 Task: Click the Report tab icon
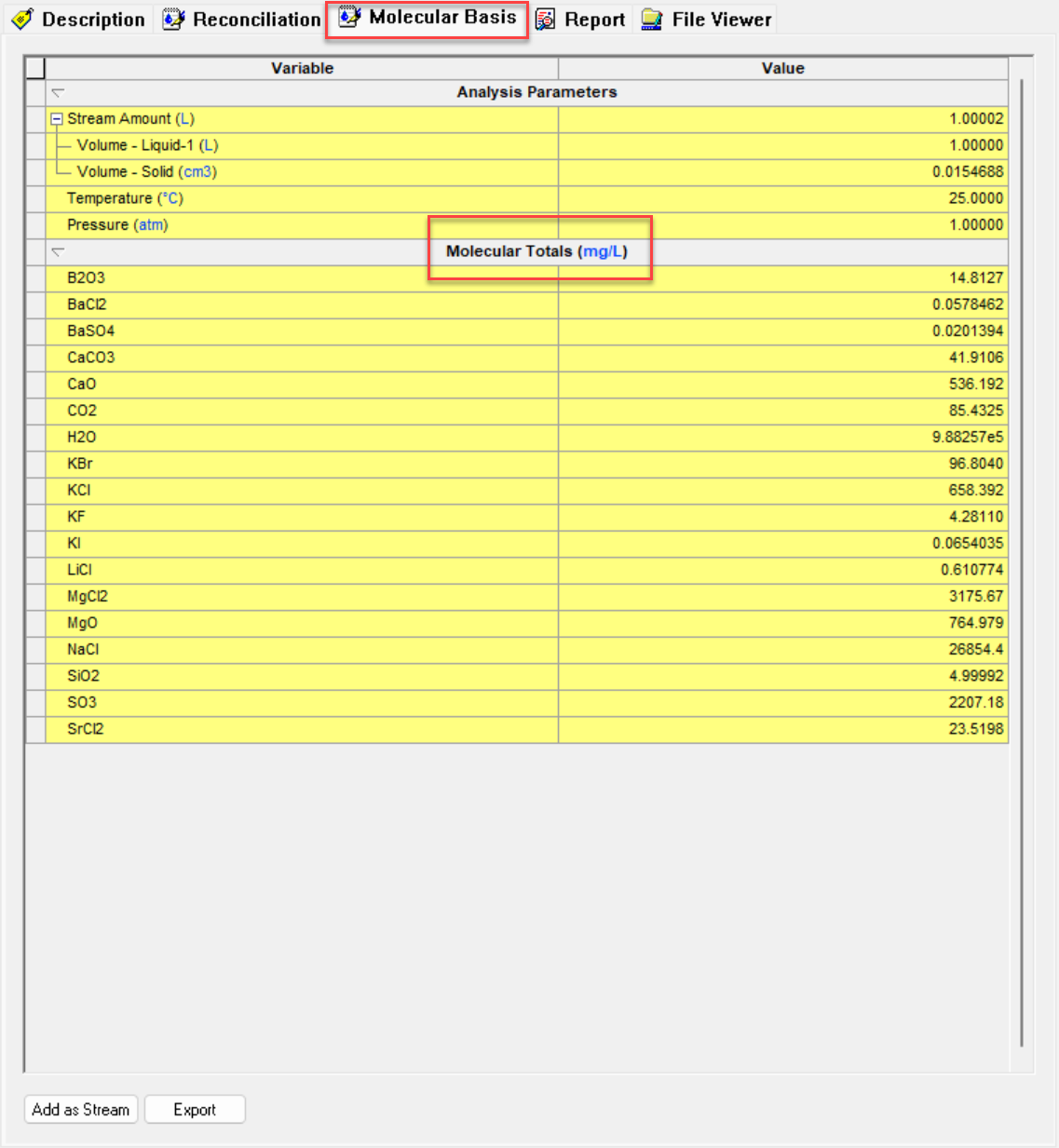[546, 20]
